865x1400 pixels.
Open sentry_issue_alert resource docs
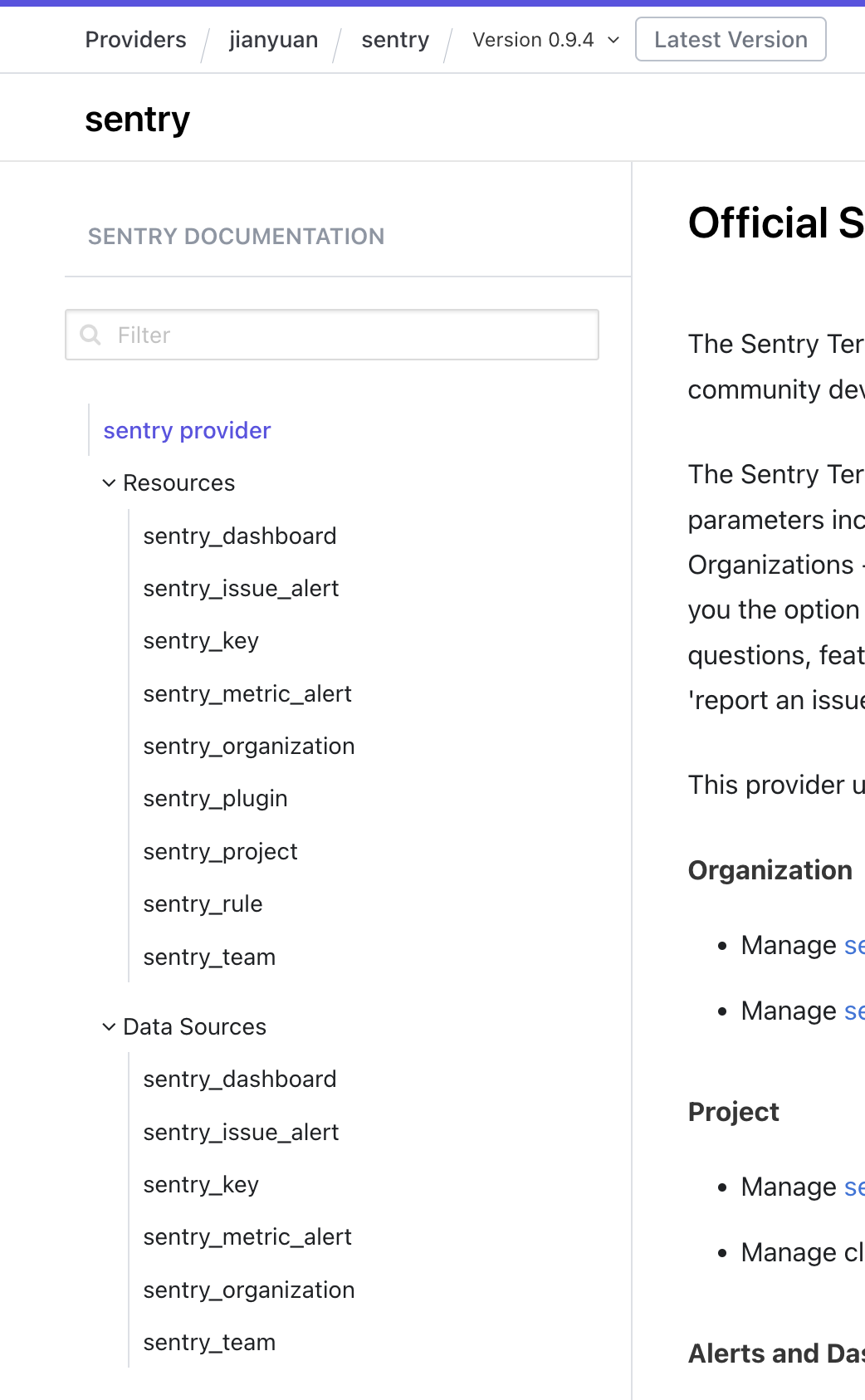coord(241,589)
